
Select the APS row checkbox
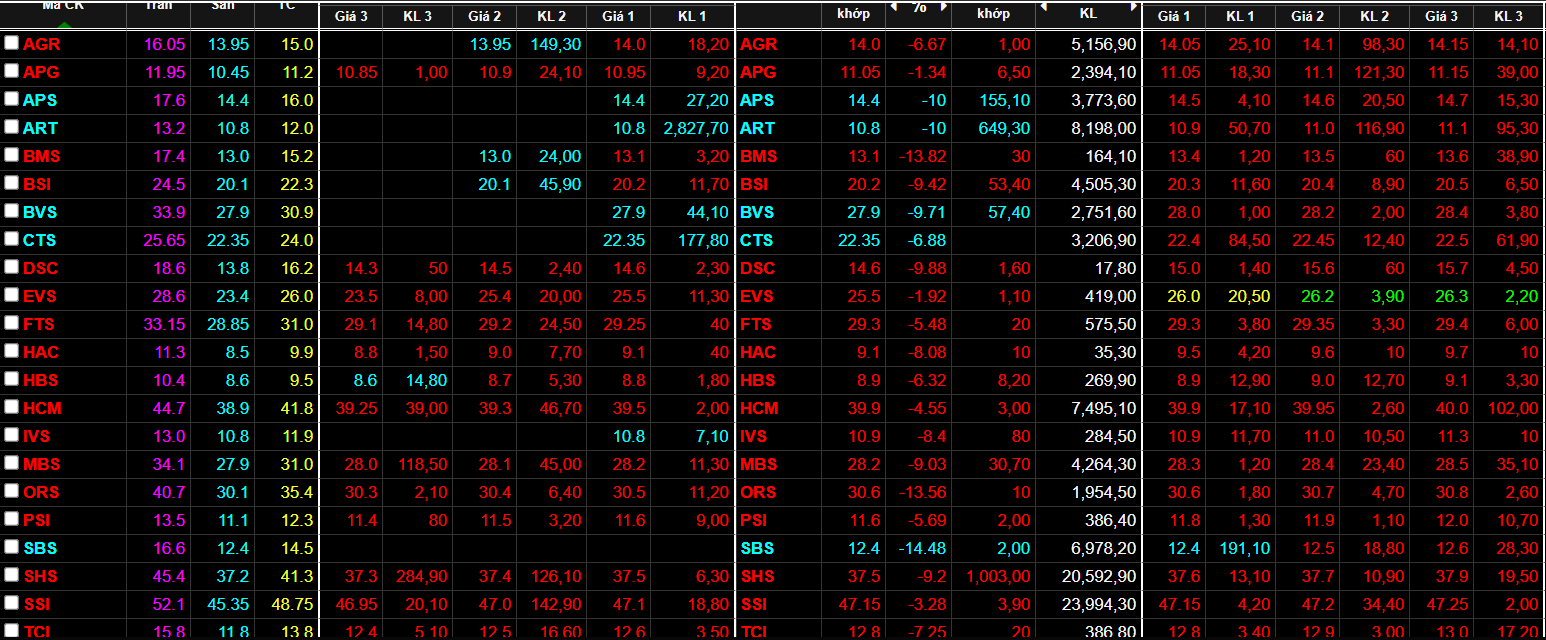click(x=11, y=99)
